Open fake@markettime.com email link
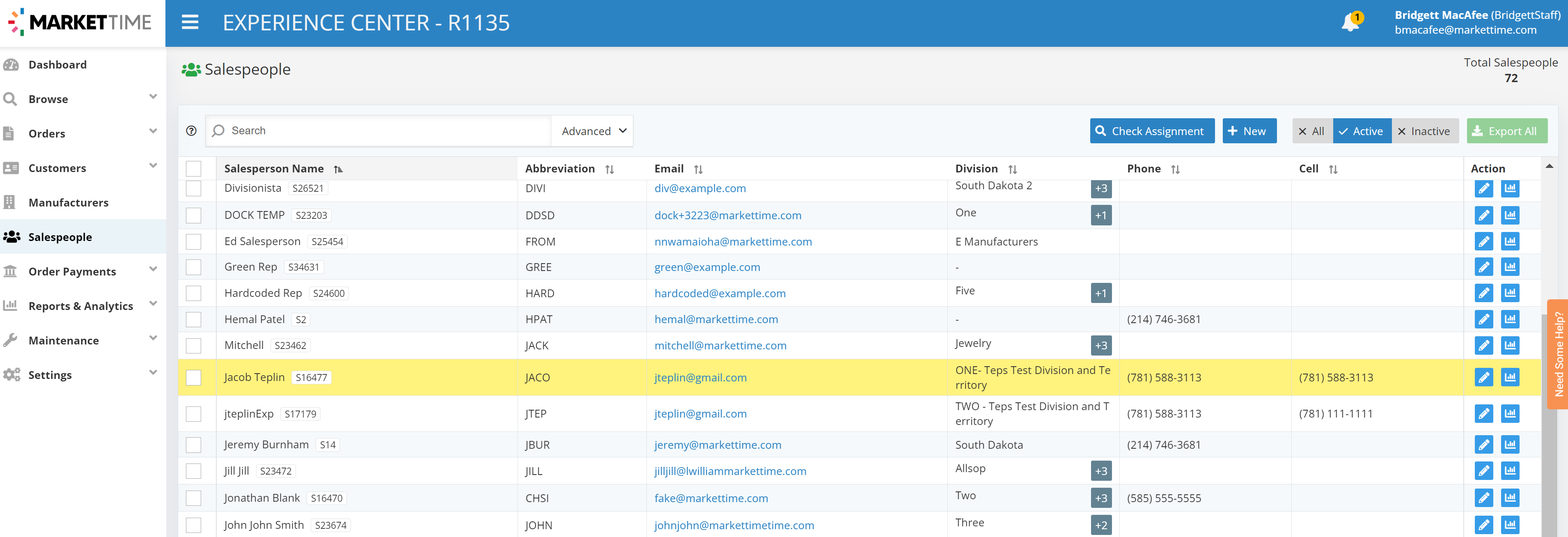The width and height of the screenshot is (1568, 537). click(711, 498)
